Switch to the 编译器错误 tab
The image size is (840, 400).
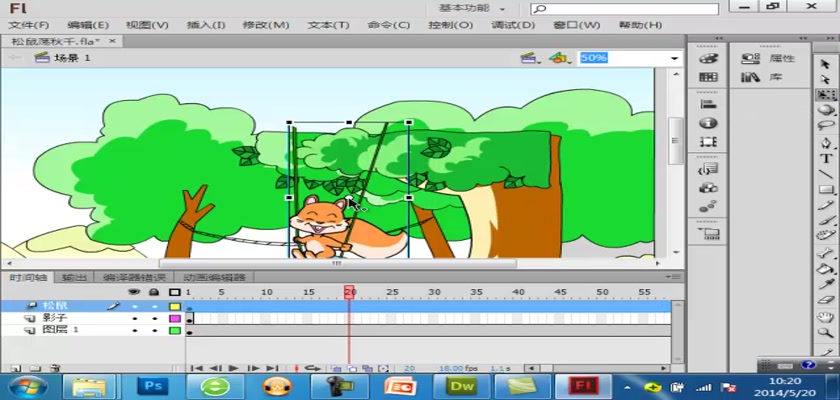coord(134,277)
